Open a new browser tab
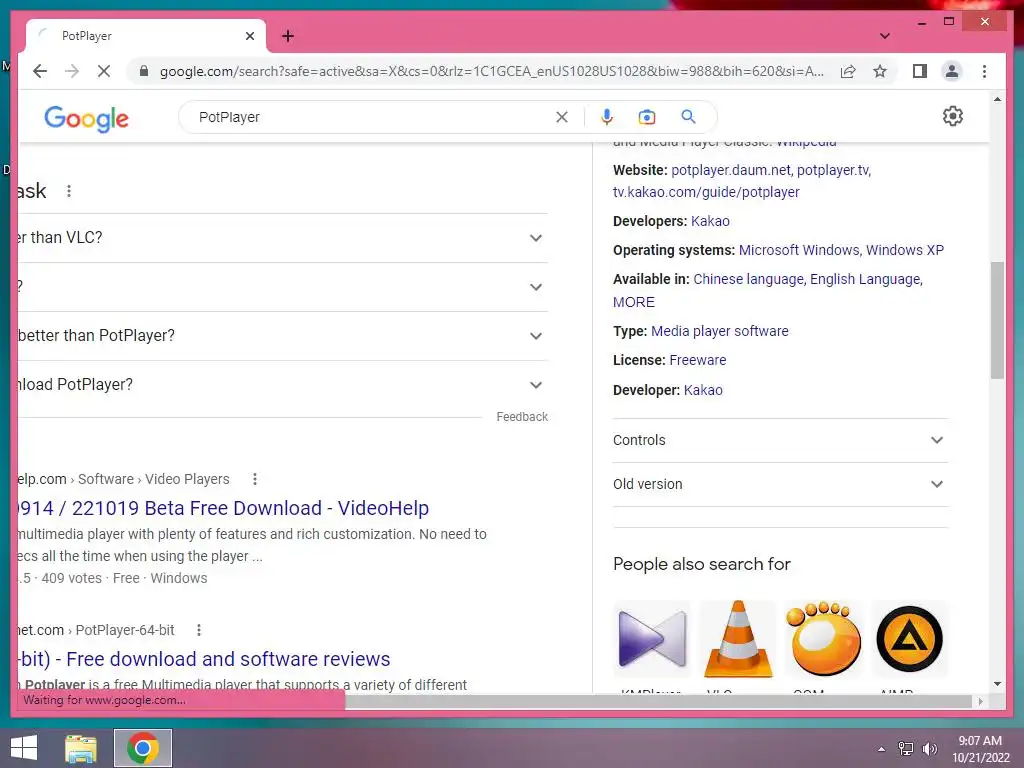This screenshot has height=768, width=1024. 287,36
